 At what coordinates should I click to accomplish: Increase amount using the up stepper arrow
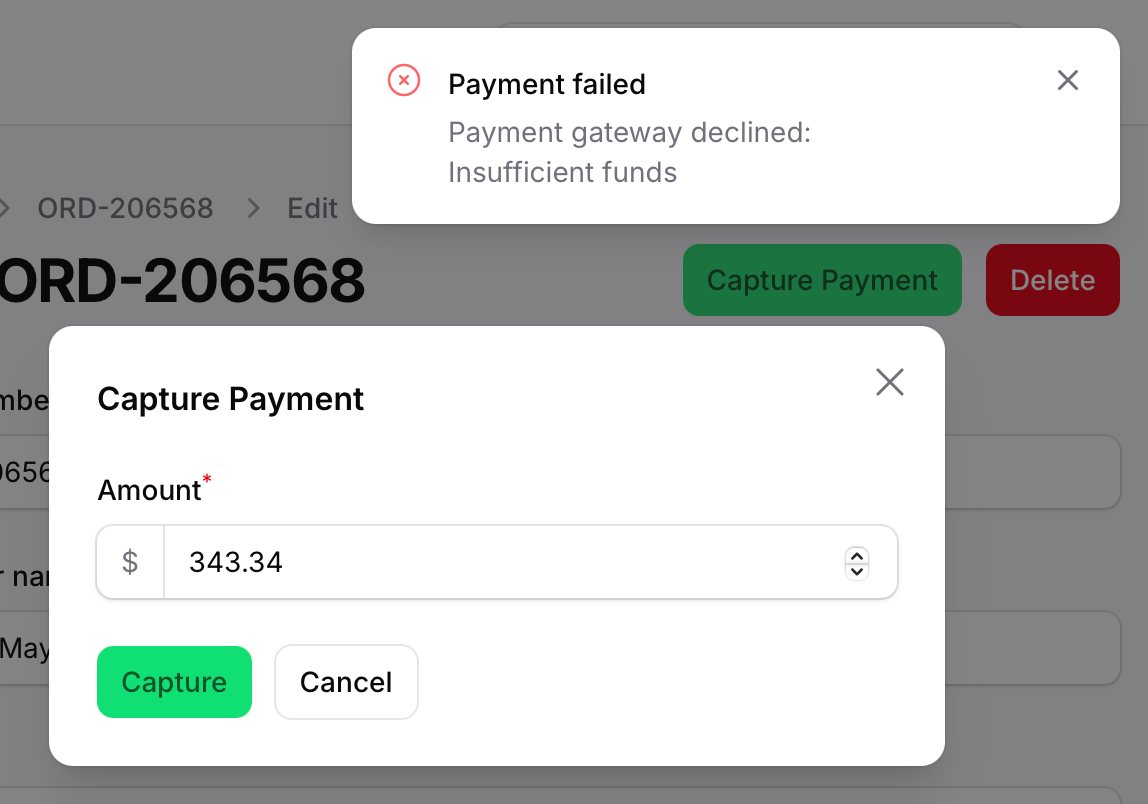[857, 555]
